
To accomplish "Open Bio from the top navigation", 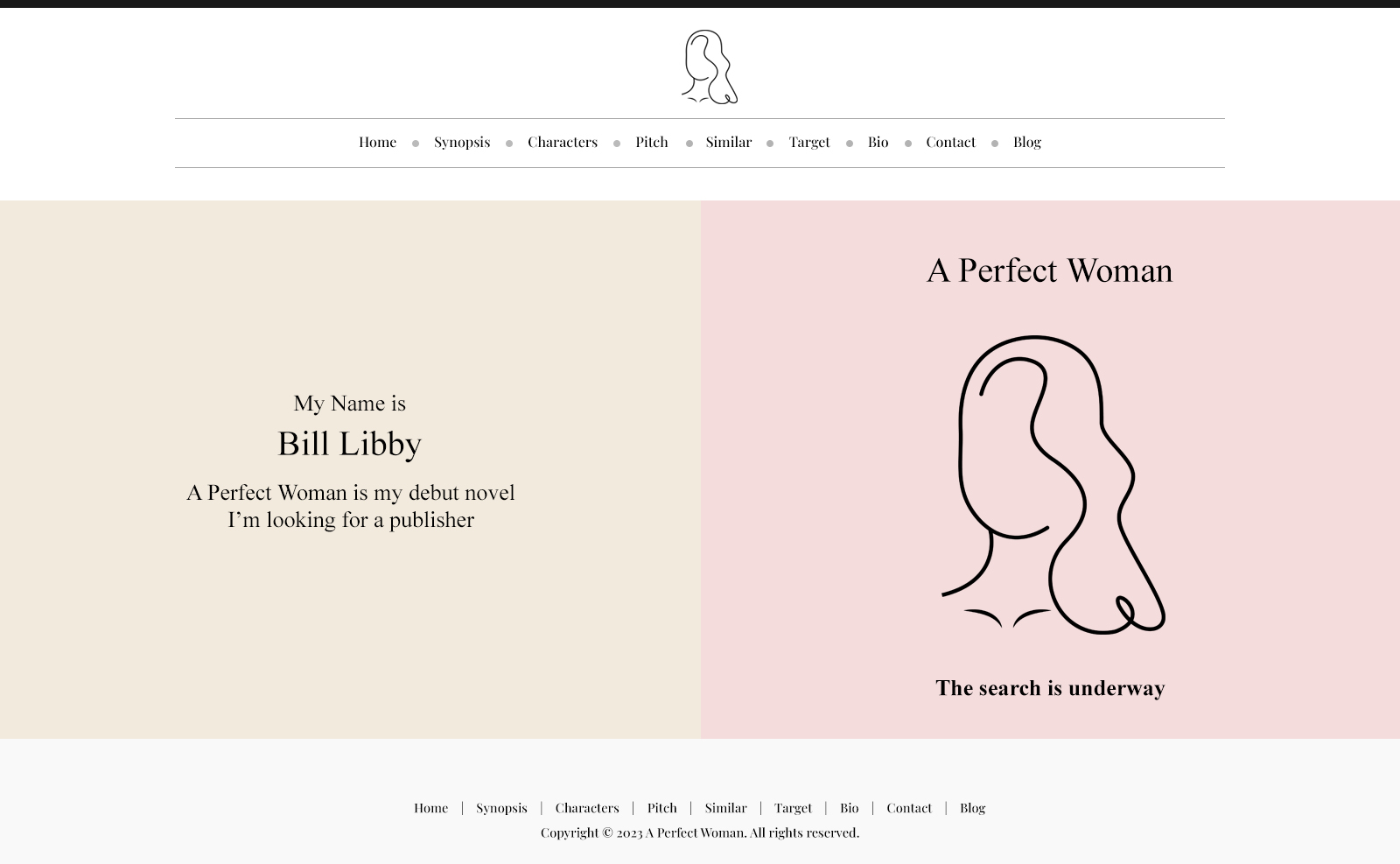I will click(878, 142).
